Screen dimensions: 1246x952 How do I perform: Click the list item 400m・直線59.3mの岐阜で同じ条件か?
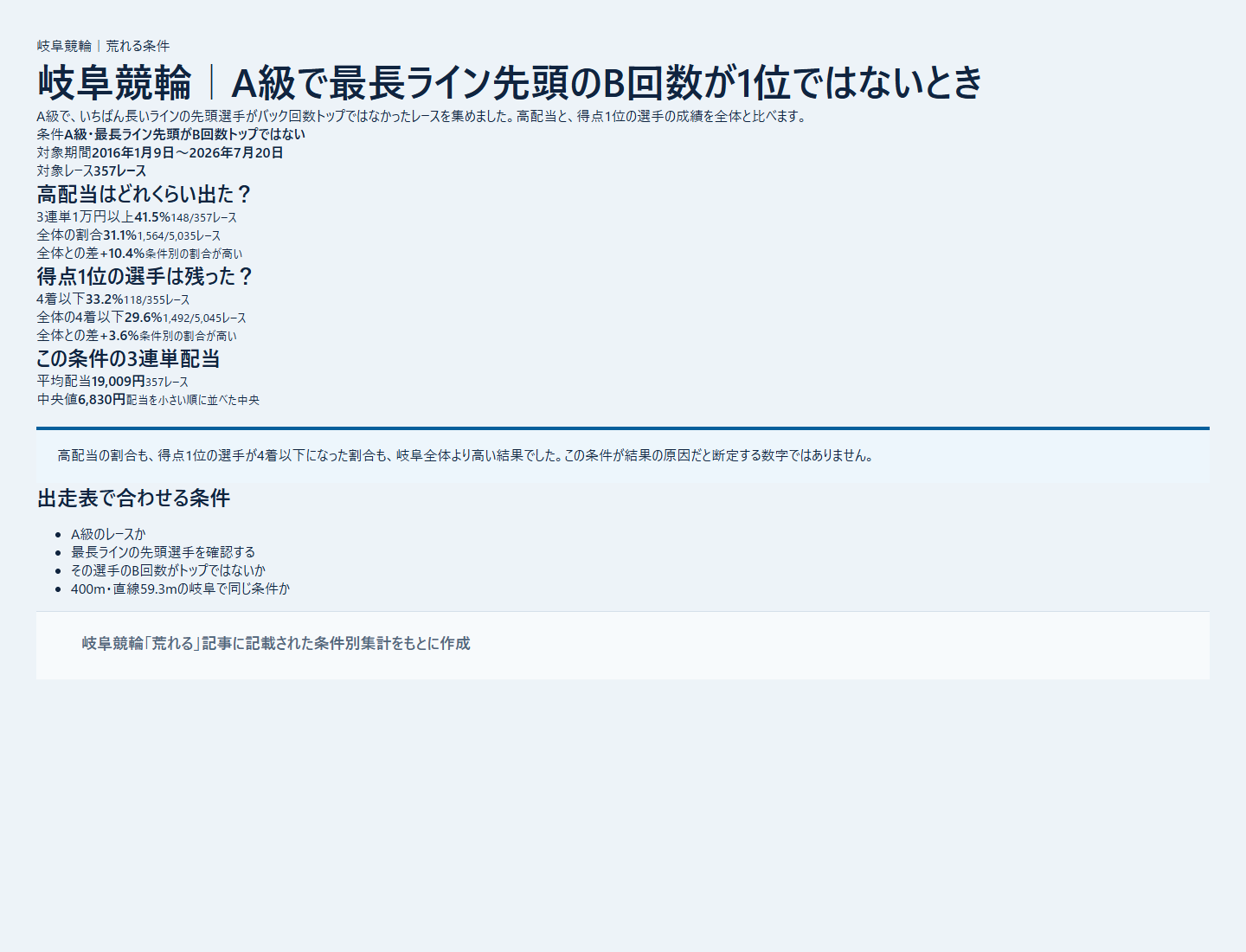coord(180,589)
